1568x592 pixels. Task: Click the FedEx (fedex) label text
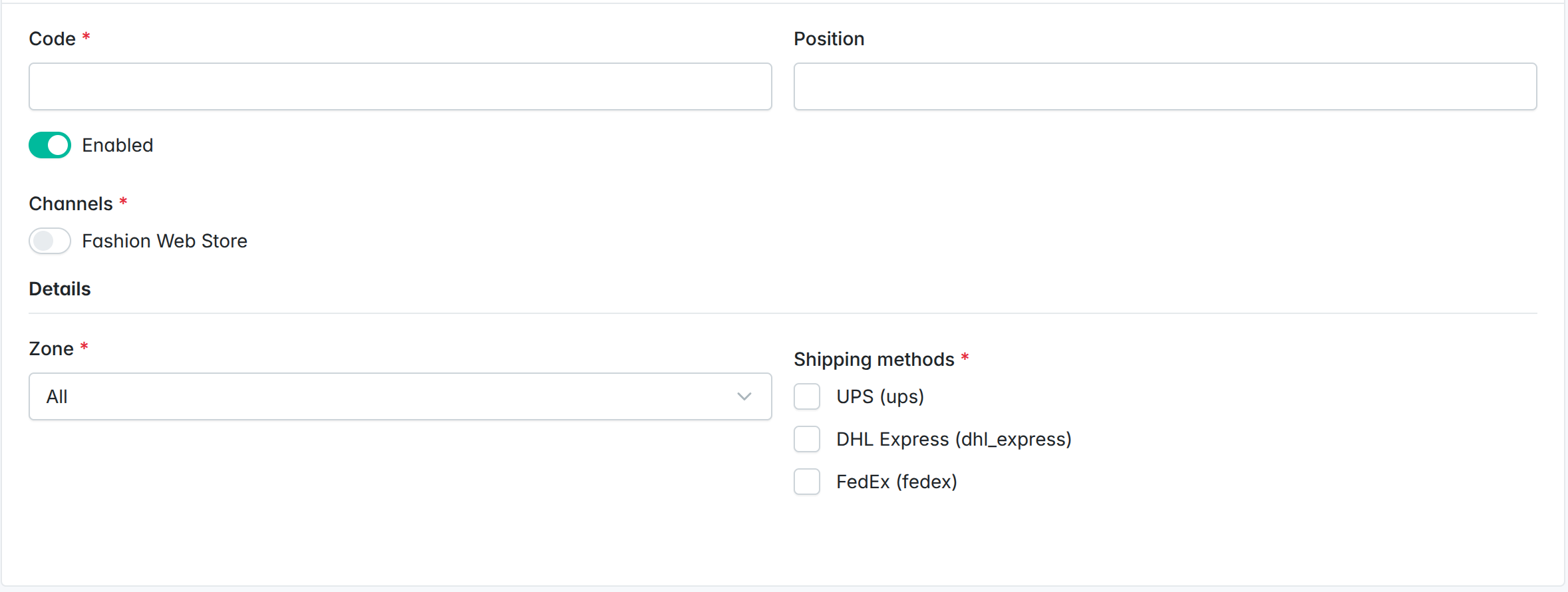pos(896,482)
